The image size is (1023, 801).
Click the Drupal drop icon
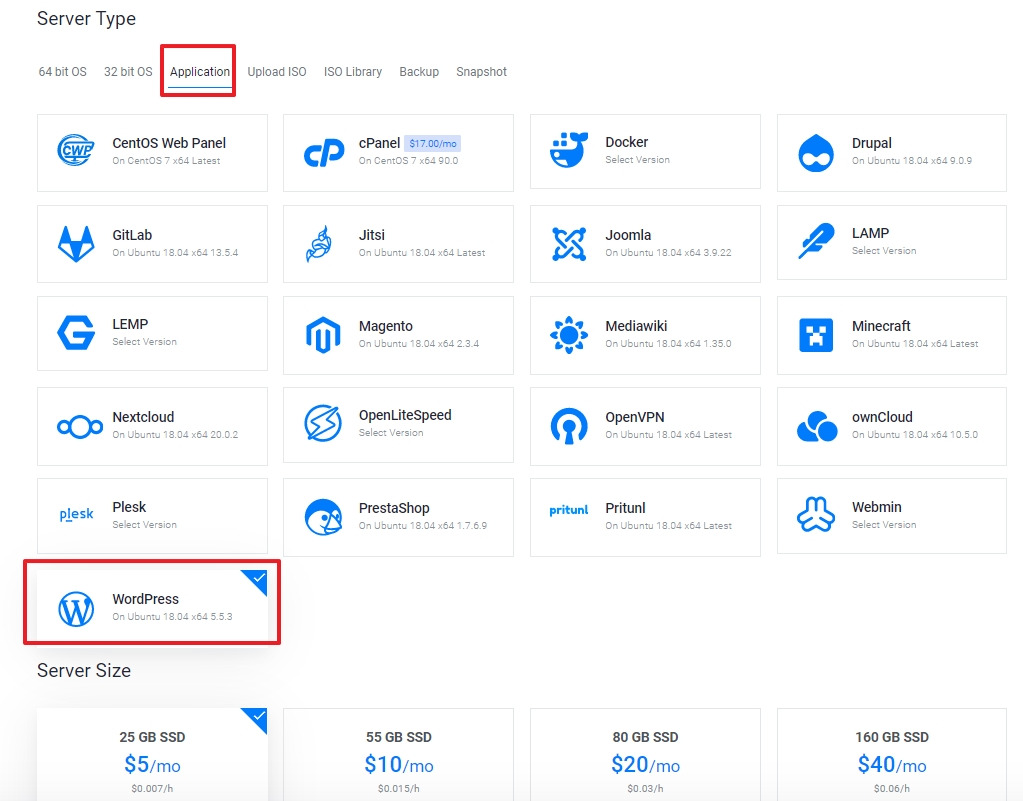tap(816, 153)
